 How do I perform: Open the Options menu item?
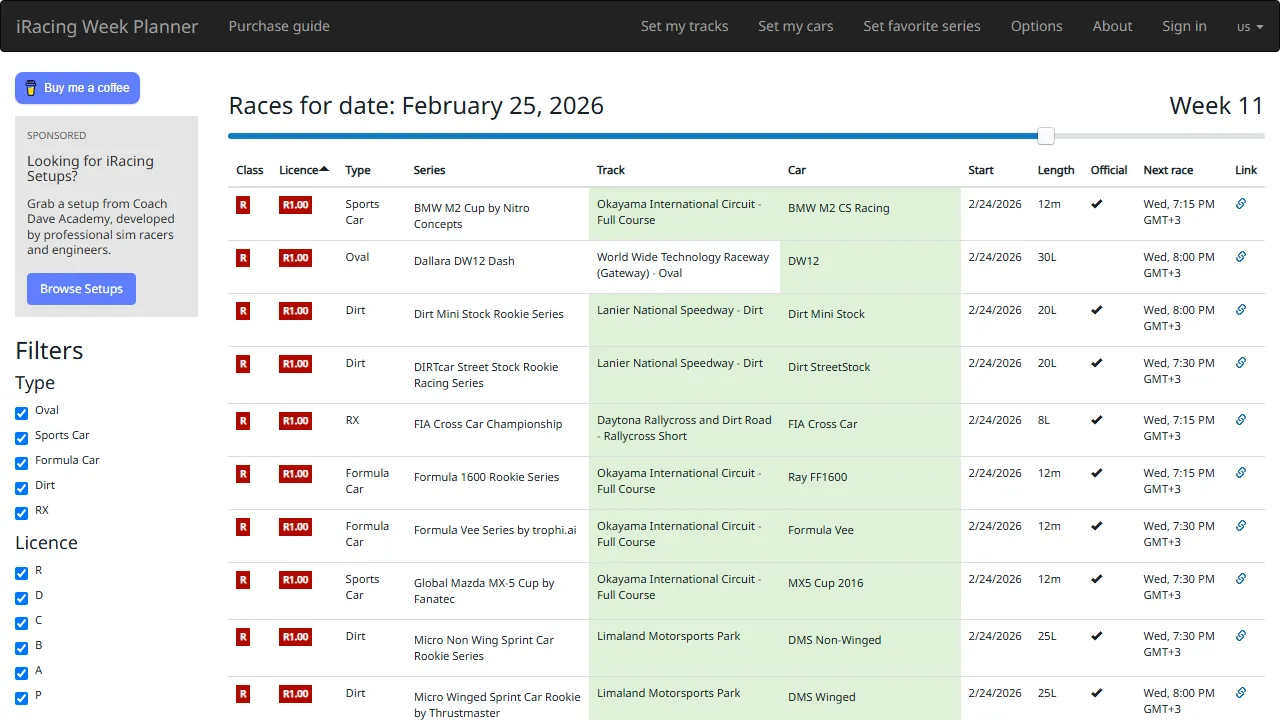pyautogui.click(x=1036, y=26)
